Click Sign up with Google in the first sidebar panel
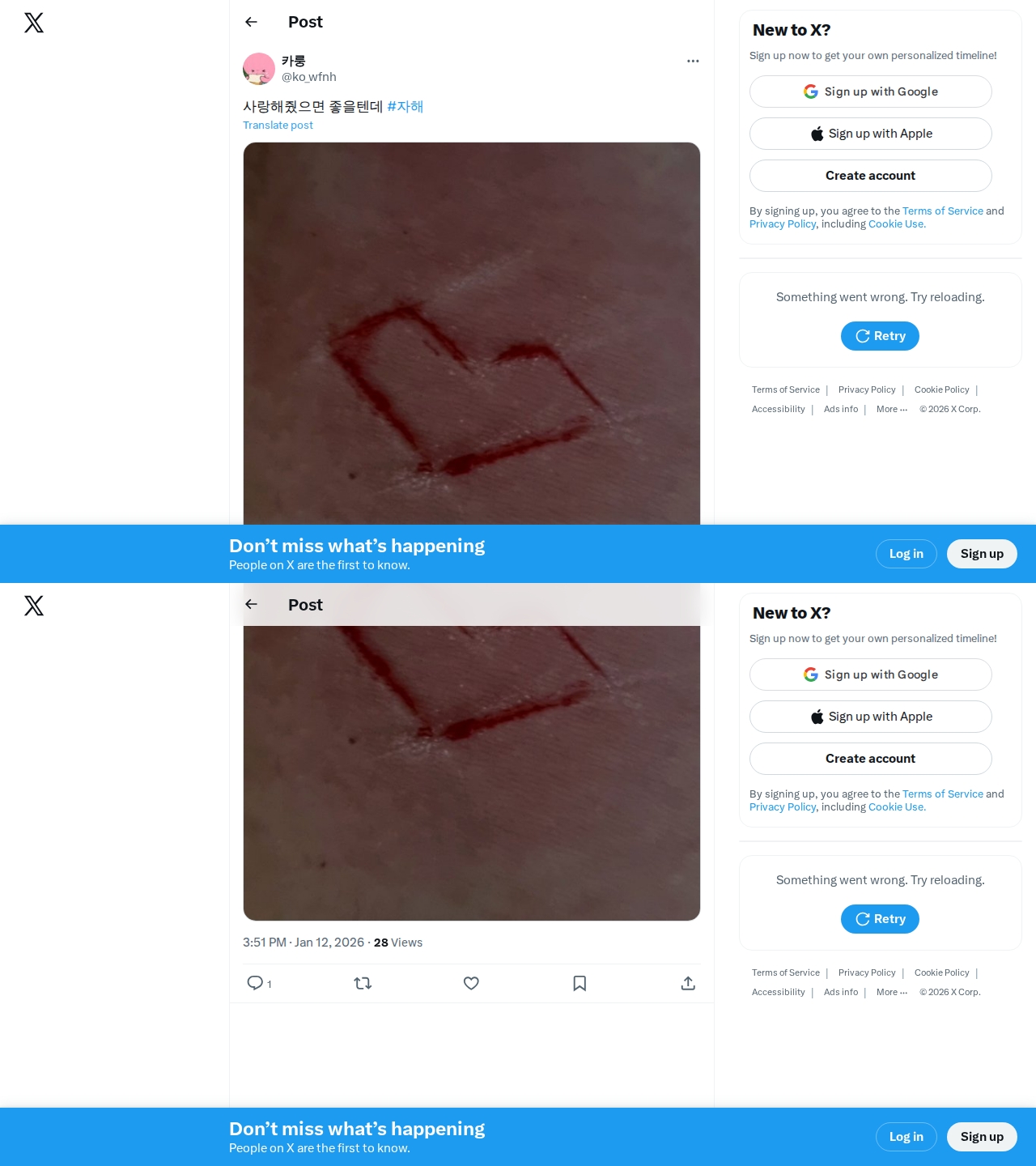 [x=871, y=91]
